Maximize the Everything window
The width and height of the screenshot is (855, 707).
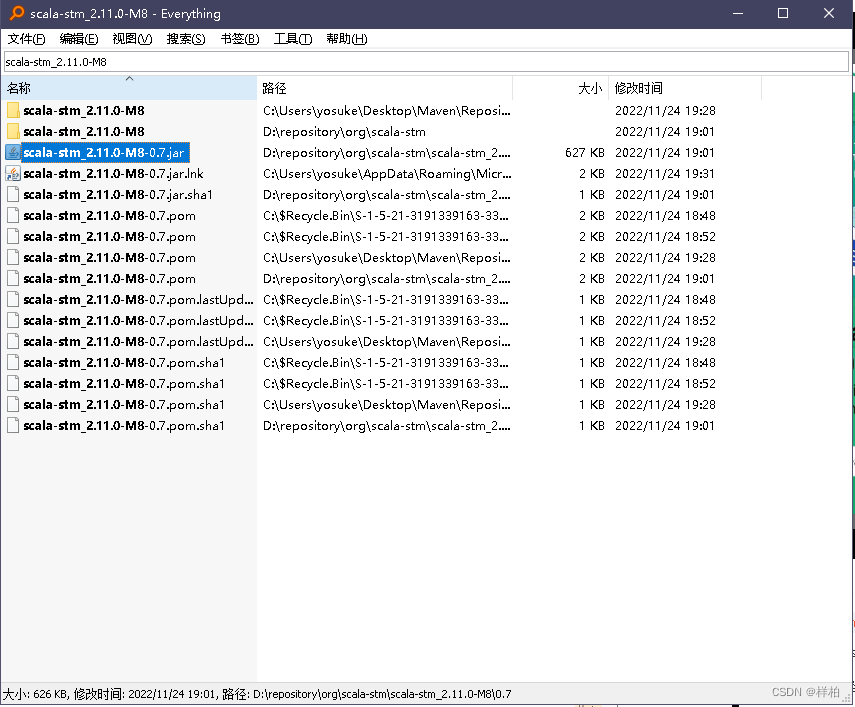click(x=782, y=13)
